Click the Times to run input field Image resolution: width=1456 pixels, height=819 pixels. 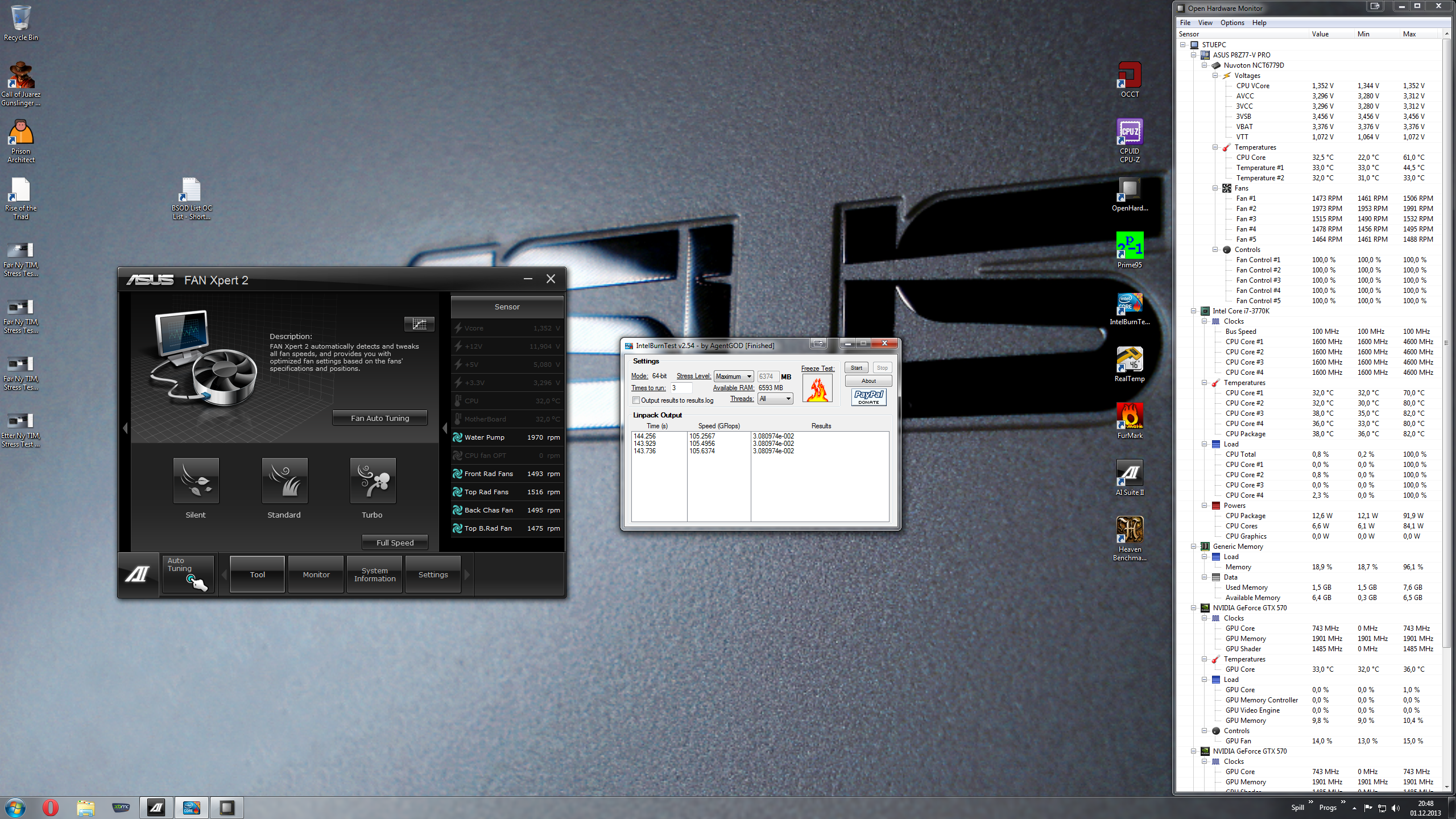click(681, 388)
